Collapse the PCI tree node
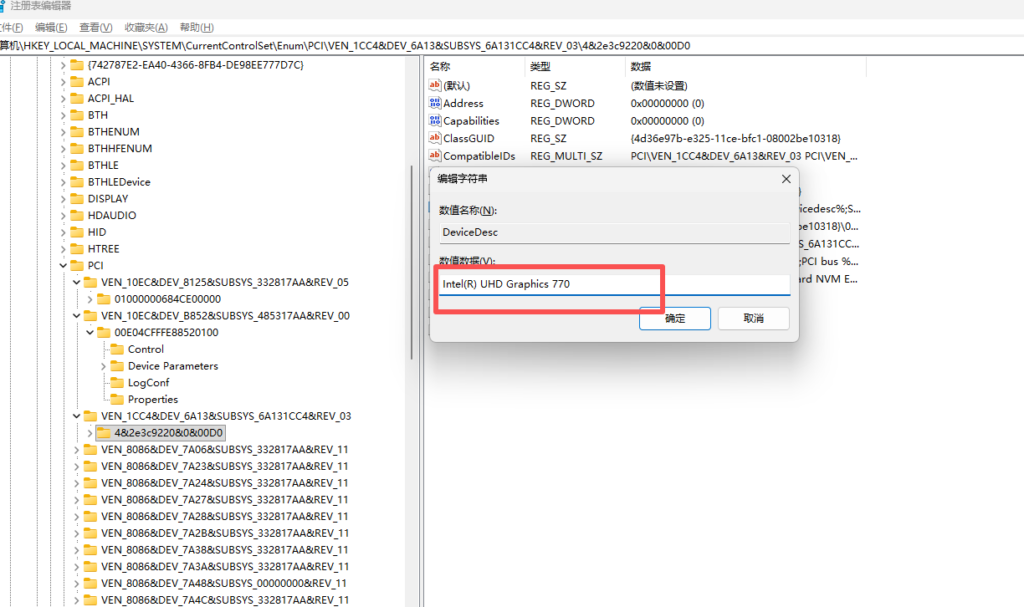Image resolution: width=1024 pixels, height=607 pixels. pos(63,266)
